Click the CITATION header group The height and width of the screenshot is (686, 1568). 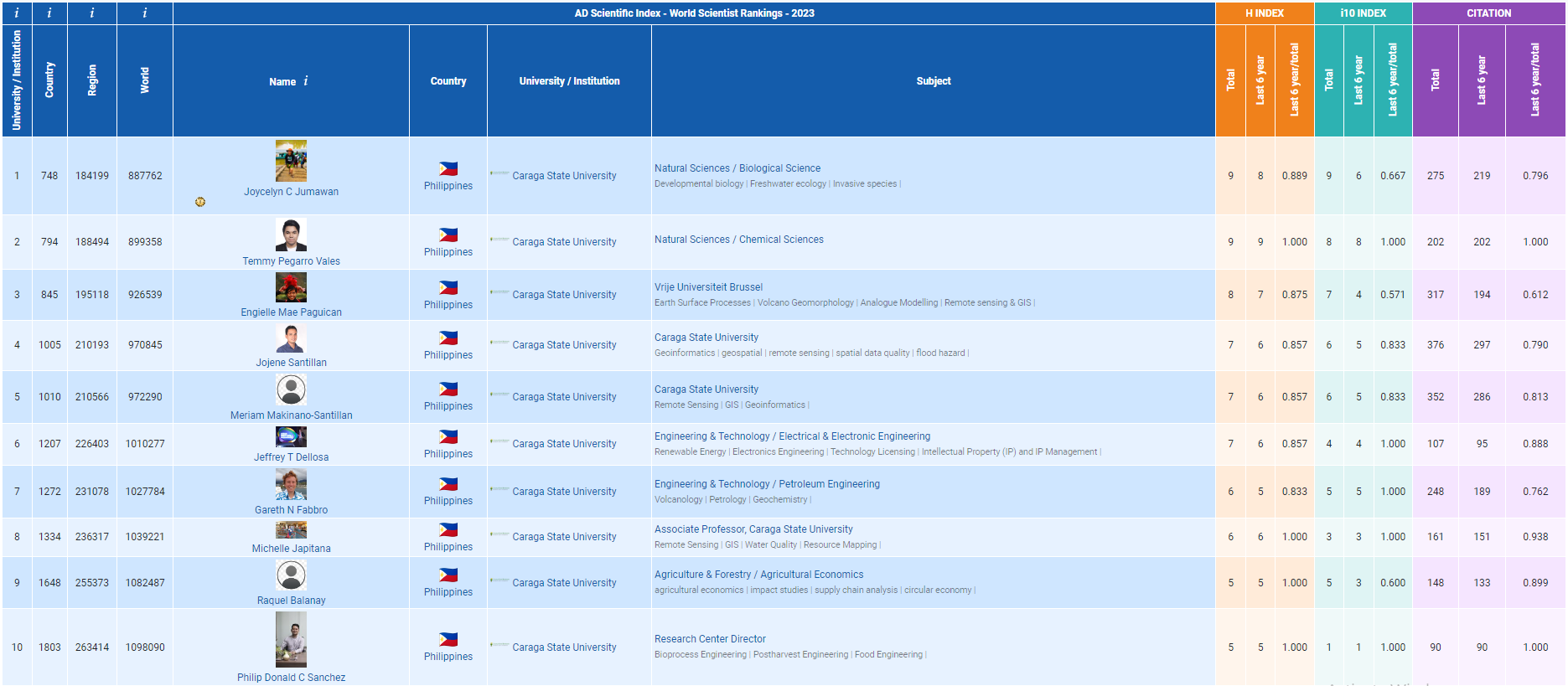click(x=1488, y=13)
